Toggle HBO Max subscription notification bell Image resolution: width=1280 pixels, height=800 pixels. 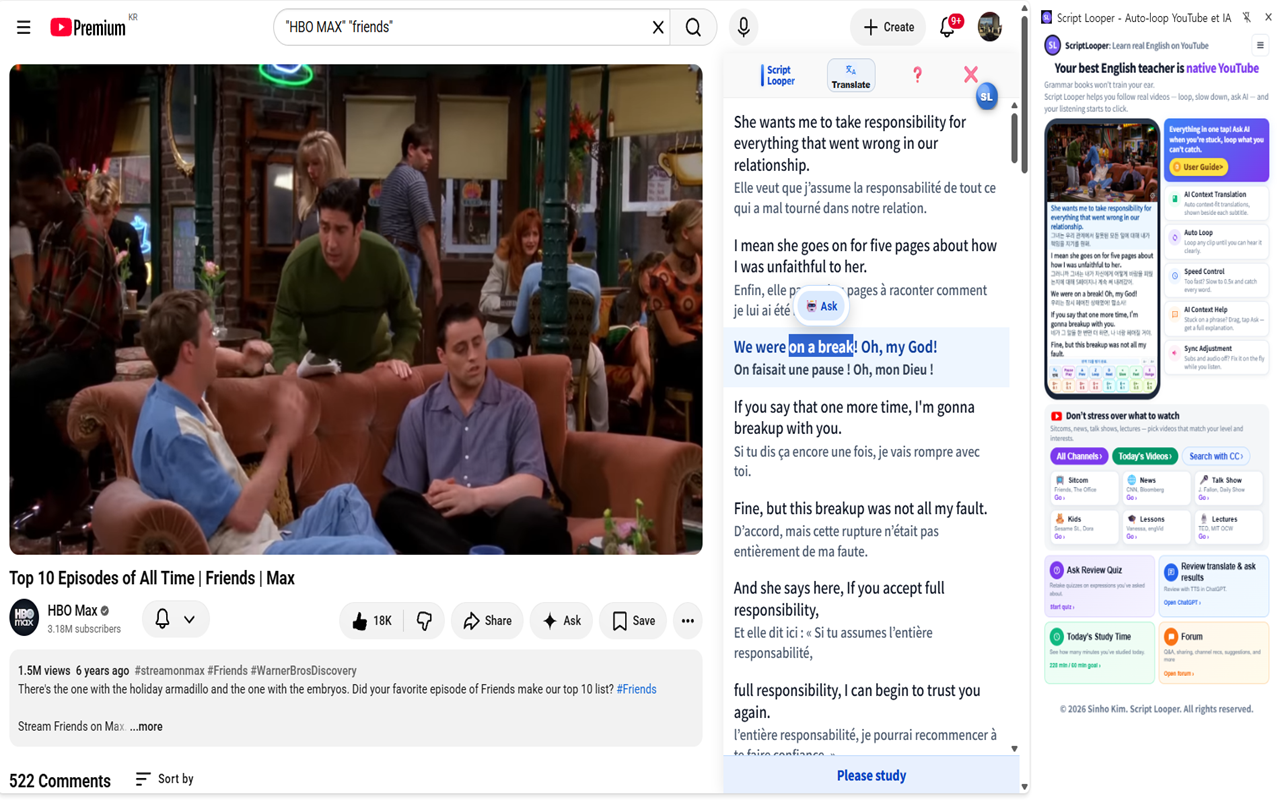pos(175,620)
